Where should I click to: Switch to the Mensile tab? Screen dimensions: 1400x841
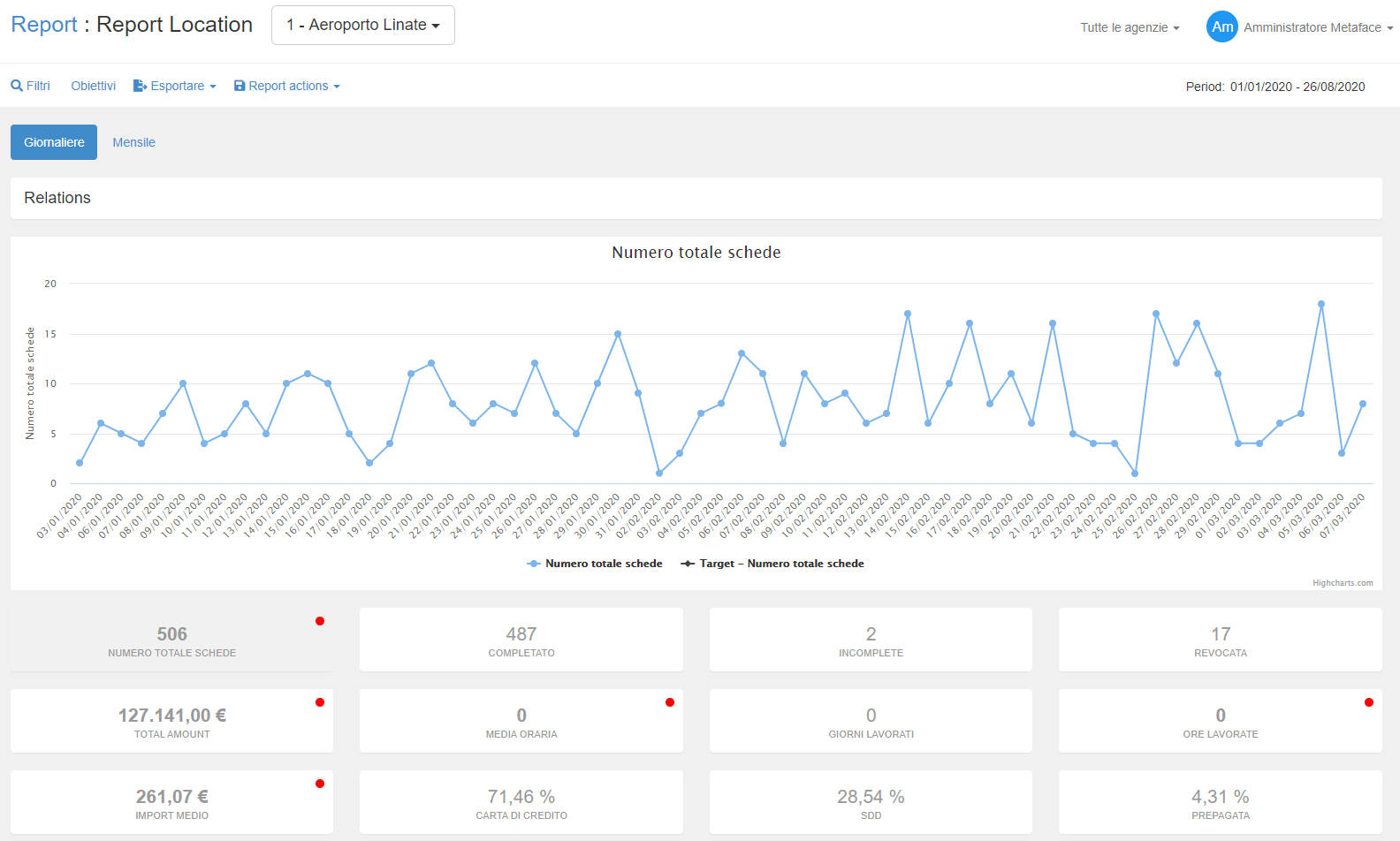tap(133, 142)
